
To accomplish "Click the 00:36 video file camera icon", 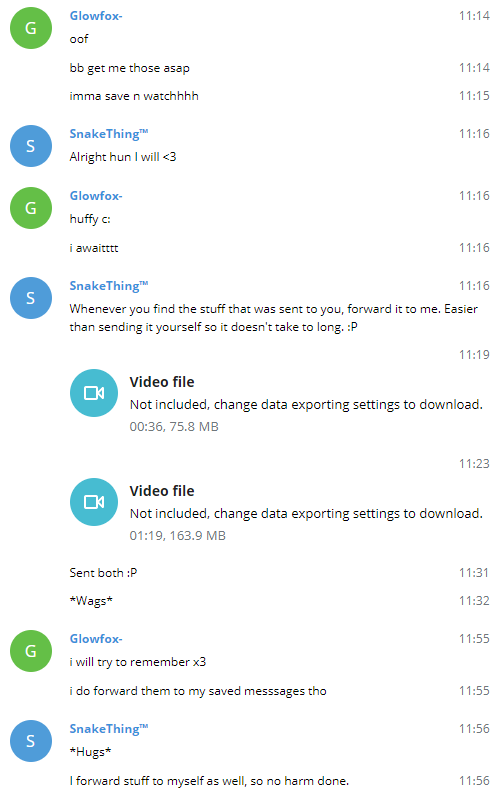I will pos(94,393).
